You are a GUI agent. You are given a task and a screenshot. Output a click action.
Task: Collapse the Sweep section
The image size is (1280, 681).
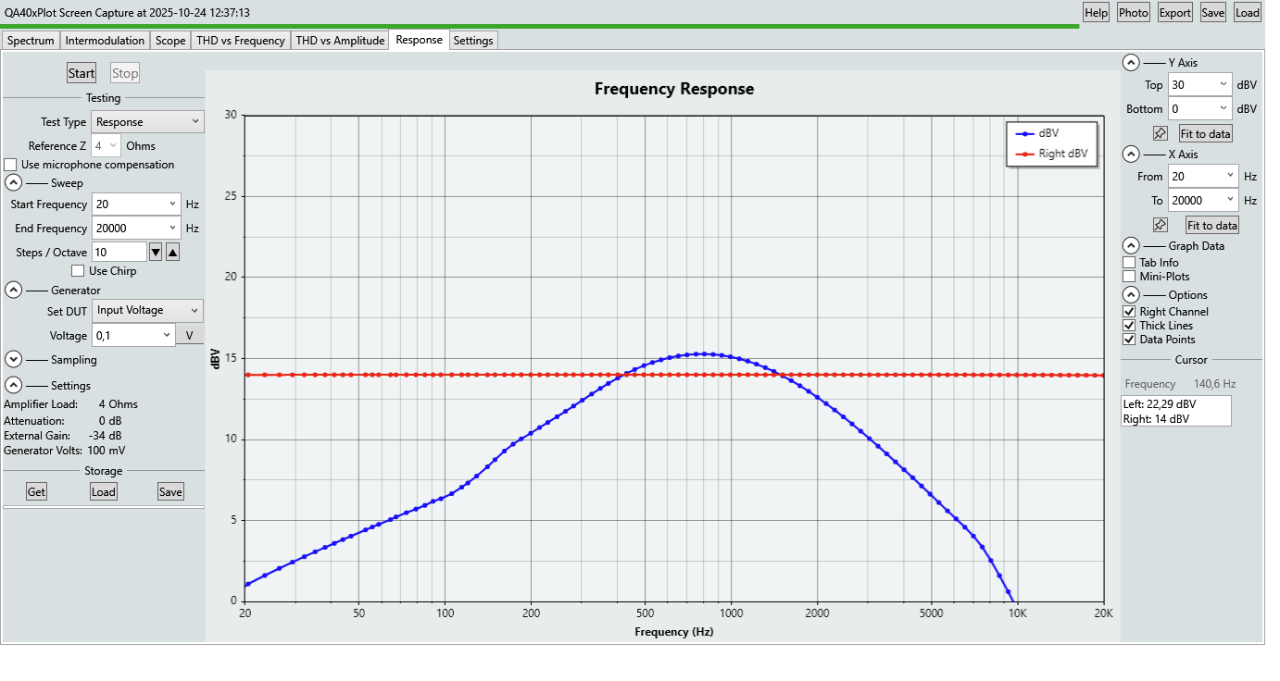click(14, 183)
